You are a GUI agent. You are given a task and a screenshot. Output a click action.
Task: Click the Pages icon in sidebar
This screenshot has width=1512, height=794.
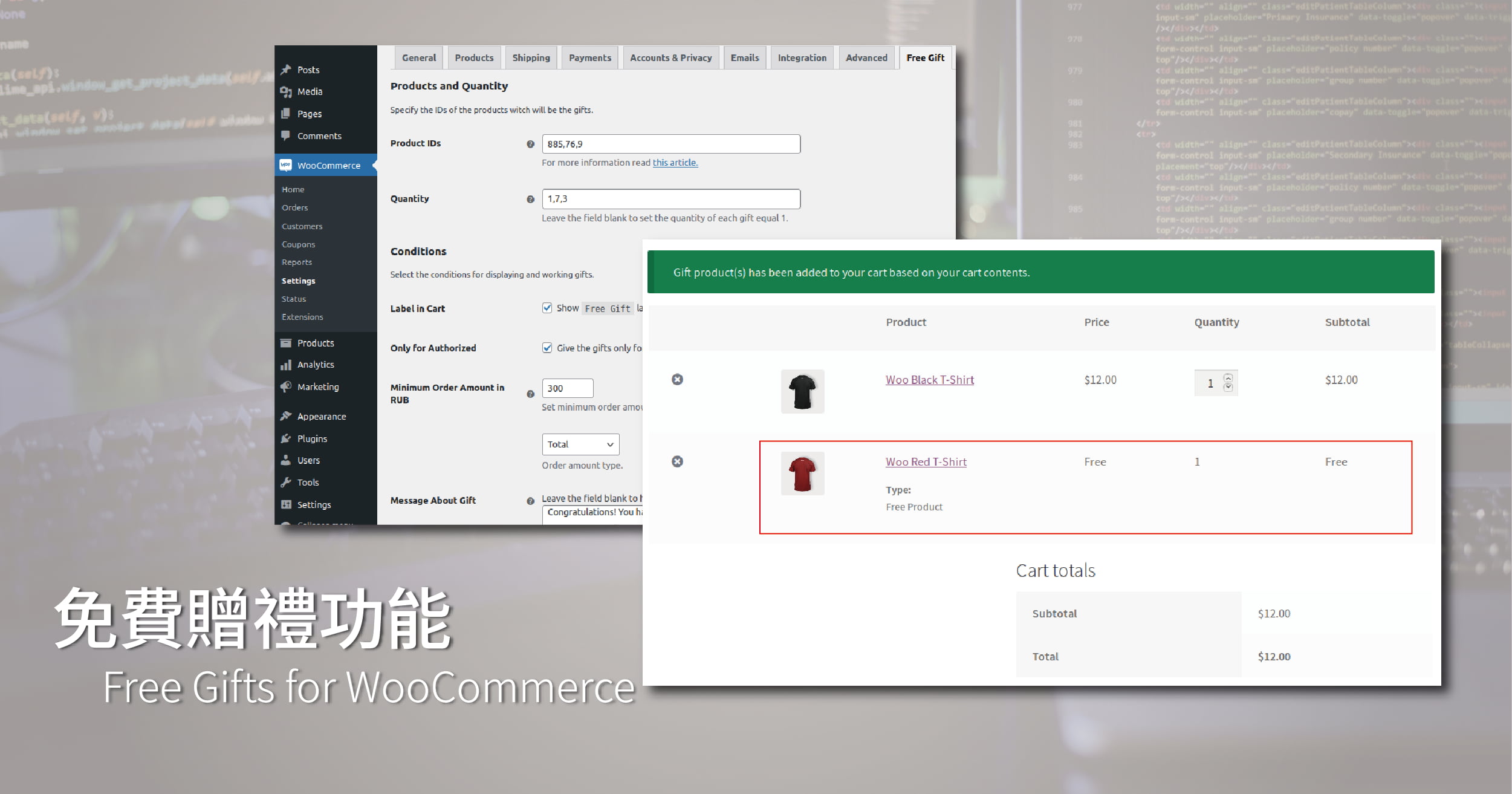coord(286,114)
